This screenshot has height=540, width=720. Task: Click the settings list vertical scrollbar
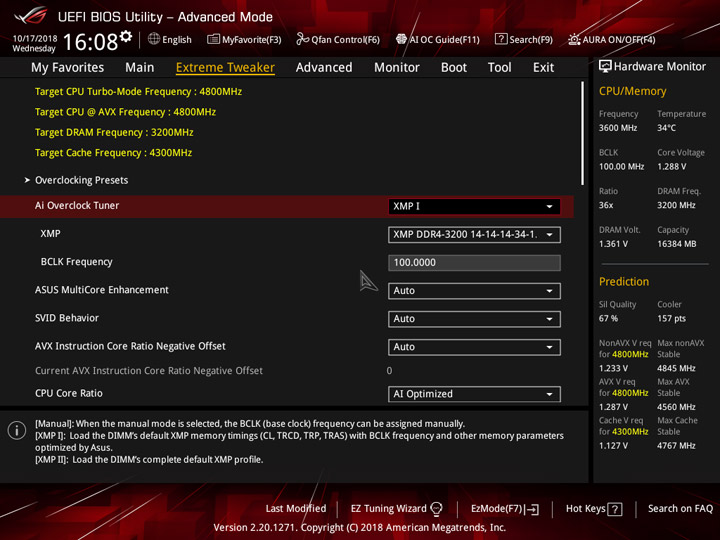pos(582,133)
